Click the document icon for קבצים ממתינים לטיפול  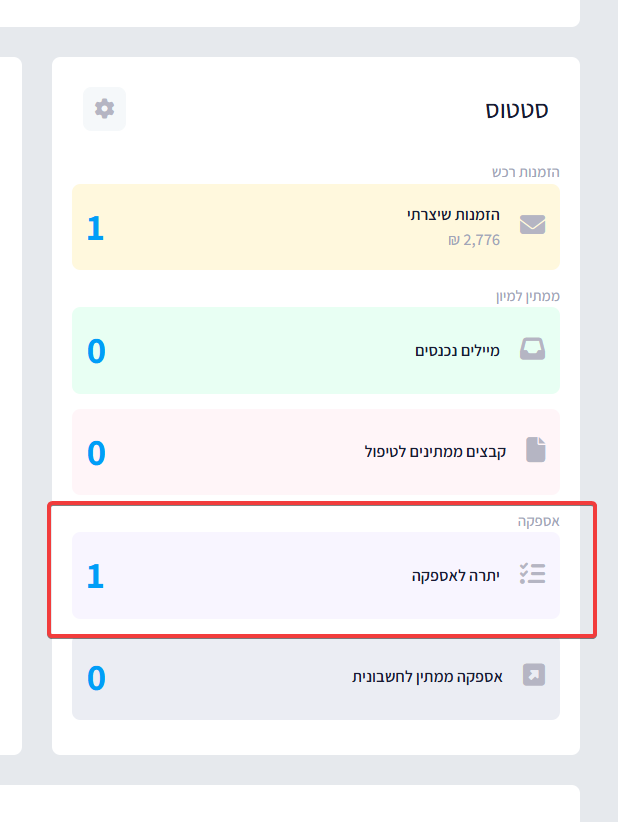click(536, 451)
